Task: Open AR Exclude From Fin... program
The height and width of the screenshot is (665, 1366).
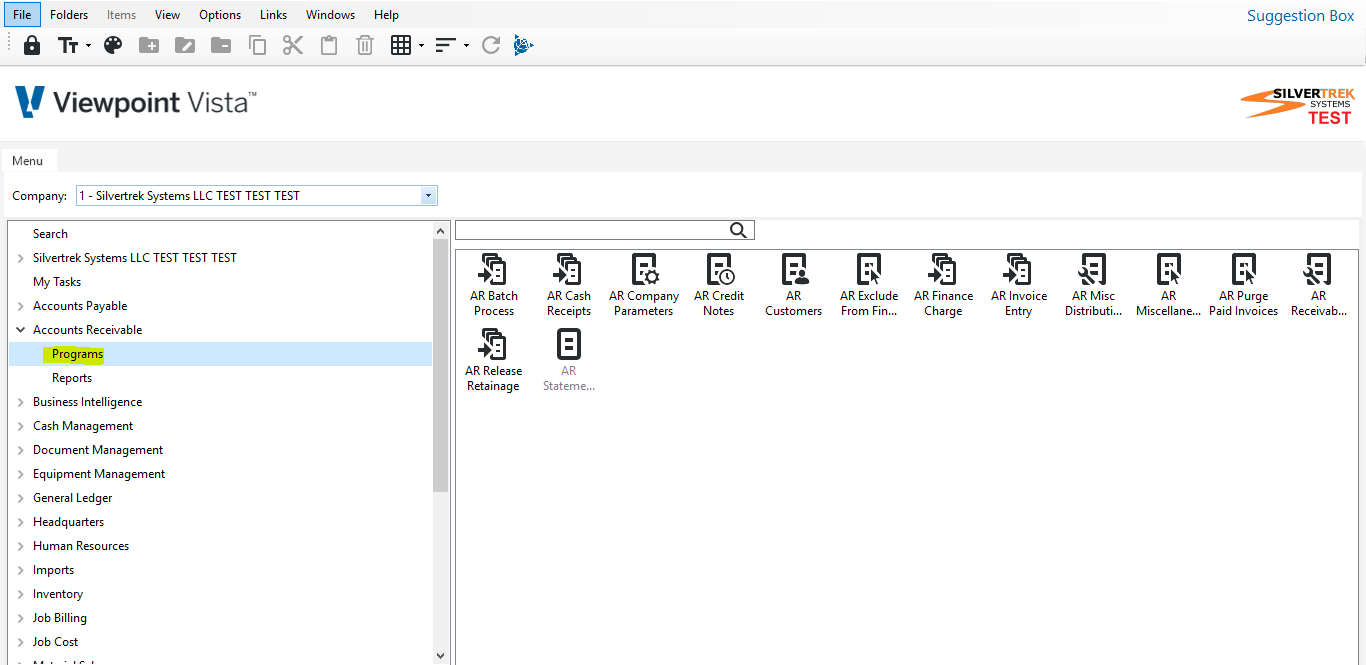Action: tap(869, 286)
